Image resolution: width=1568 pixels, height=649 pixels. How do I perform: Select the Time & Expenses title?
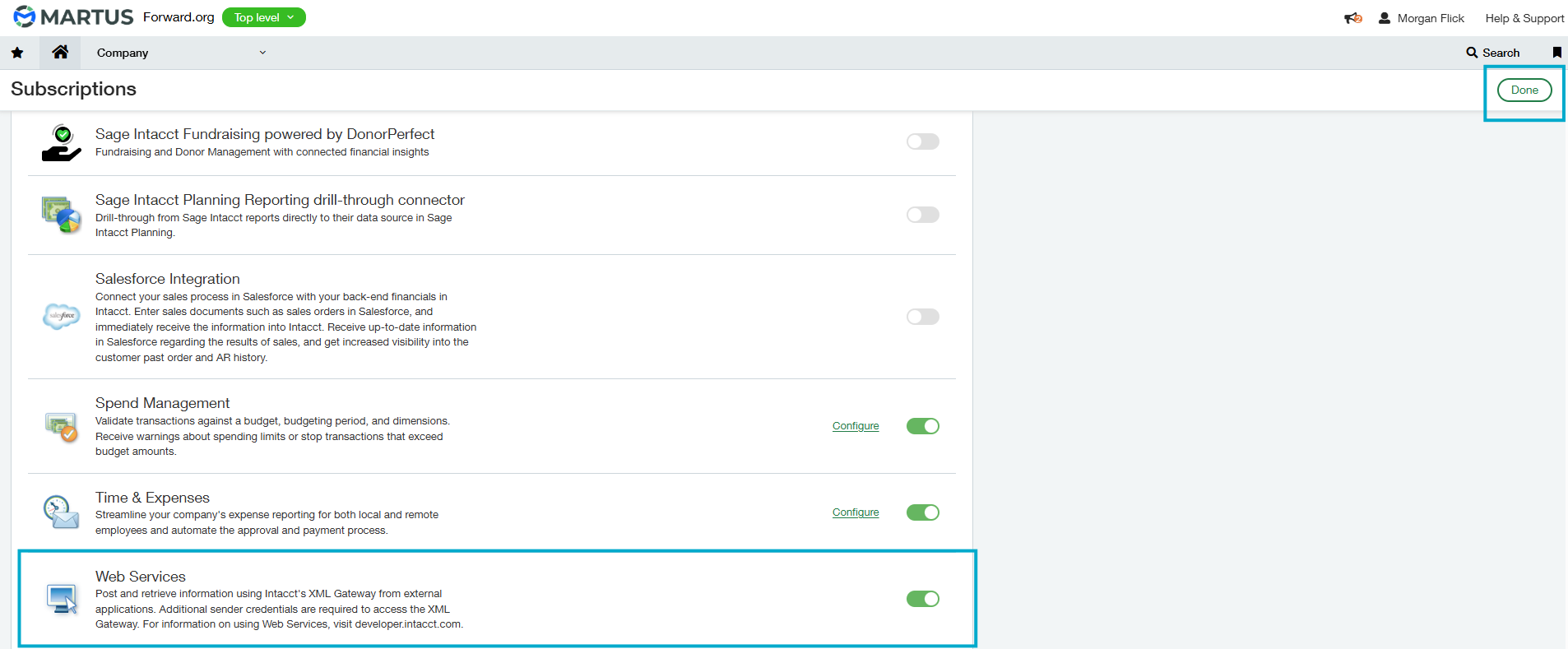[x=152, y=498]
